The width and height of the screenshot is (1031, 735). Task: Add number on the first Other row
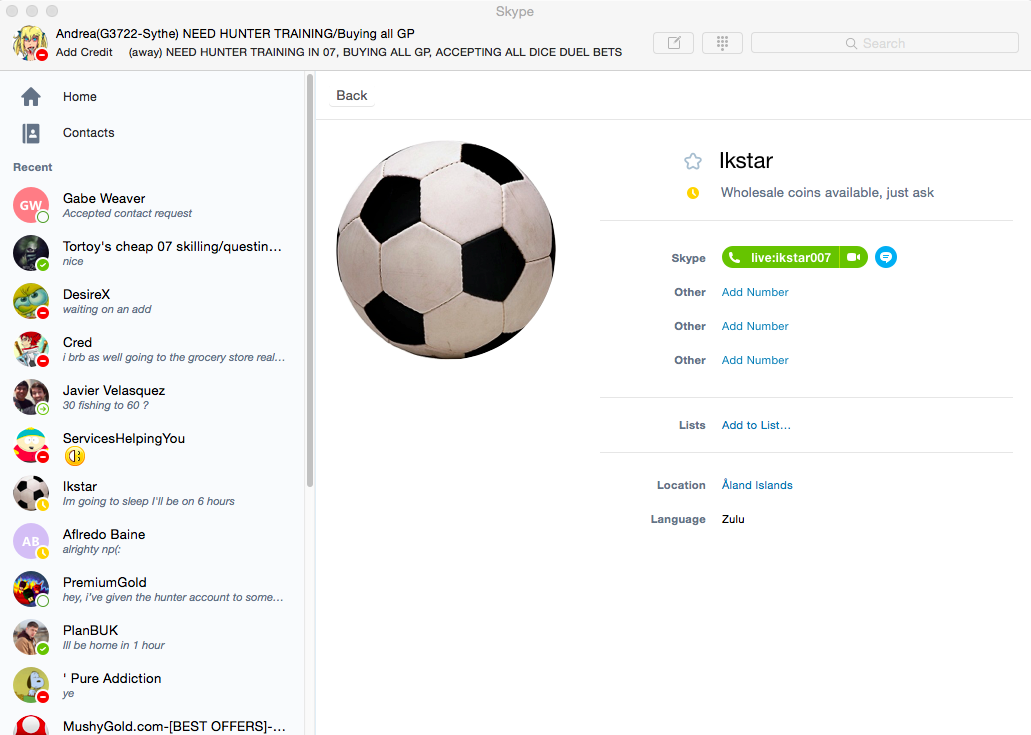(x=755, y=292)
